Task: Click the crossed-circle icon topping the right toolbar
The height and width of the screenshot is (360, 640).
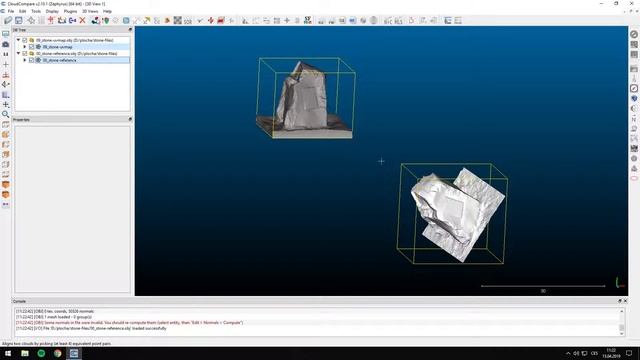Action: pyautogui.click(x=634, y=35)
